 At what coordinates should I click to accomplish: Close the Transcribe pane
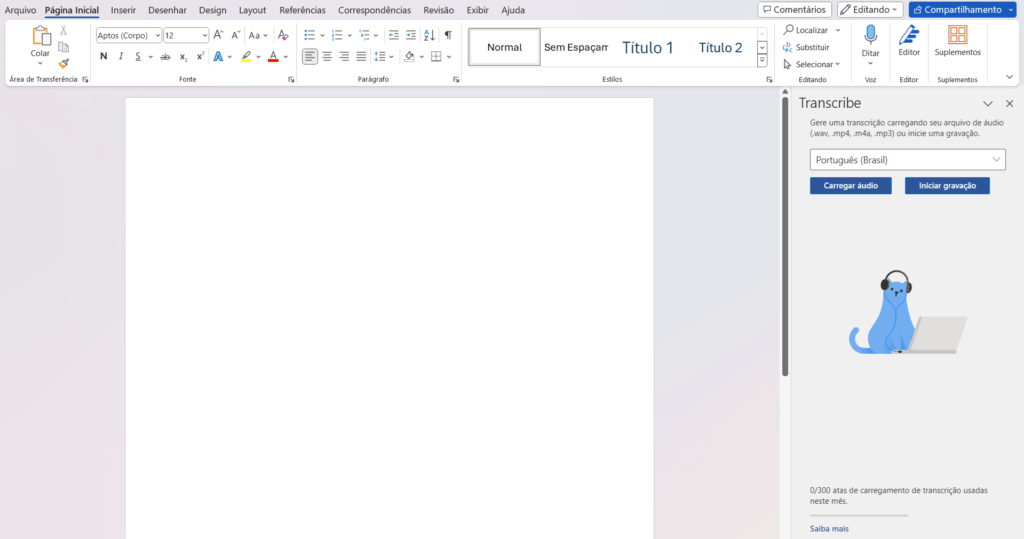pos(1010,104)
